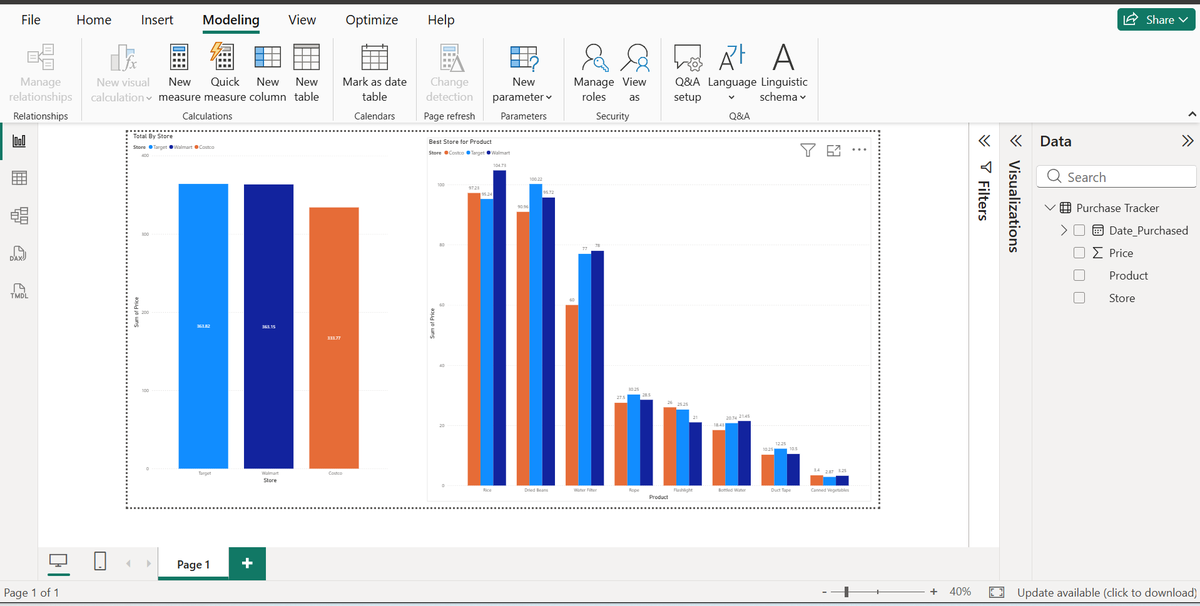Switch to Optimize ribbon tab

(371, 19)
